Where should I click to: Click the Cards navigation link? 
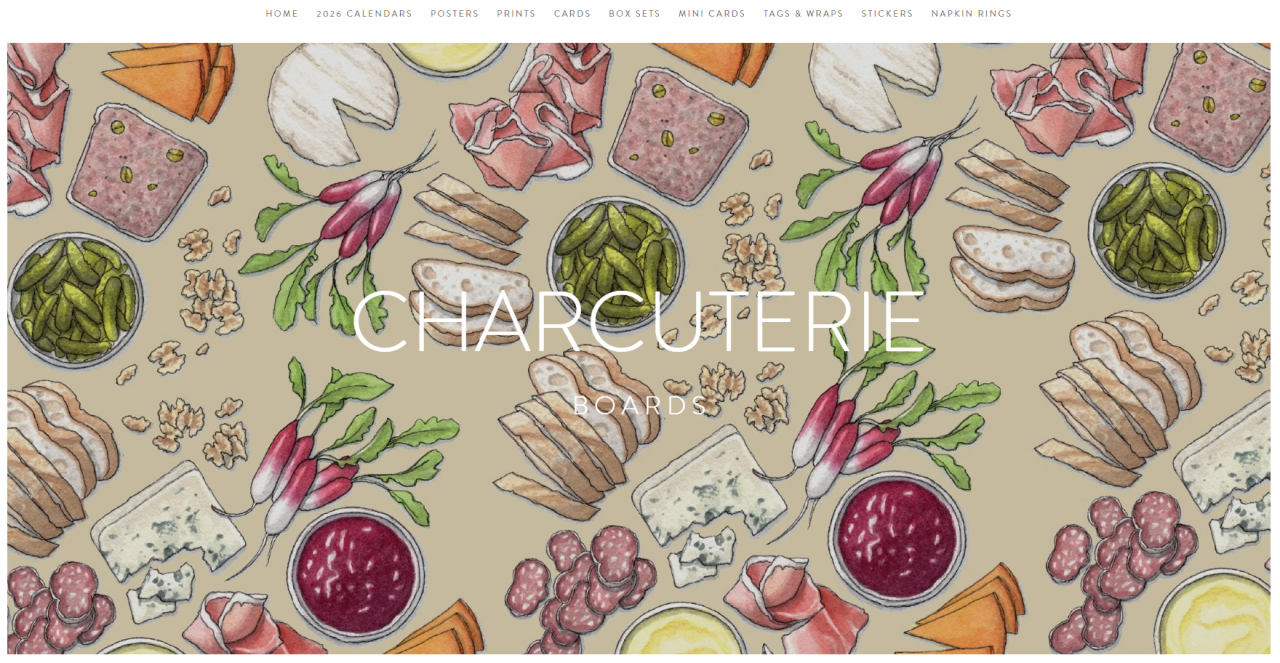click(x=572, y=14)
